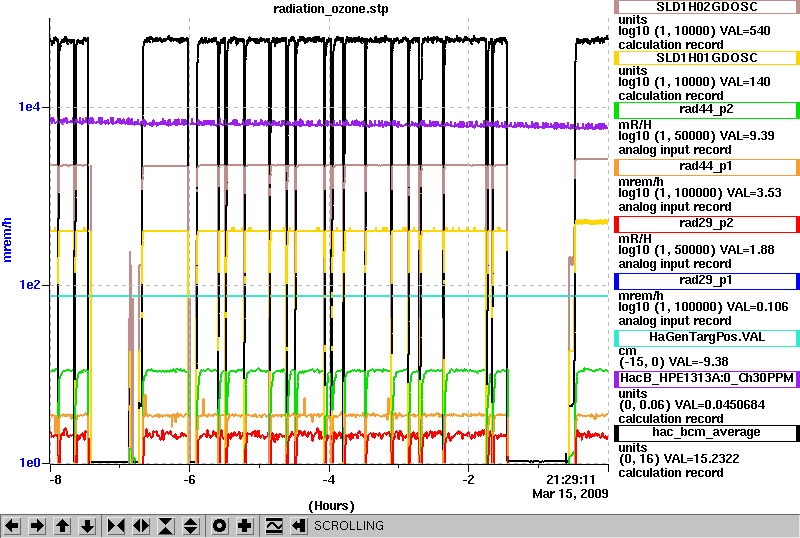Select the SLD1H02GDOSC curve legend label

(x=707, y=7)
